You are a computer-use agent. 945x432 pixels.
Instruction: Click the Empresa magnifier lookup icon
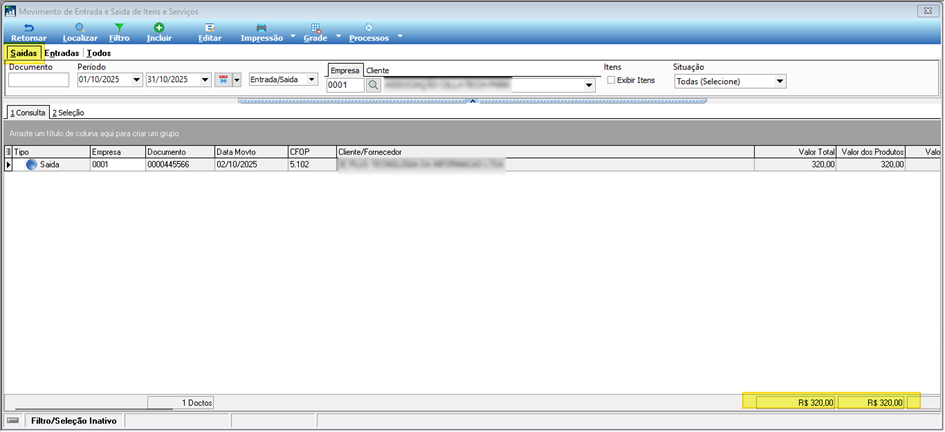pyautogui.click(x=373, y=86)
